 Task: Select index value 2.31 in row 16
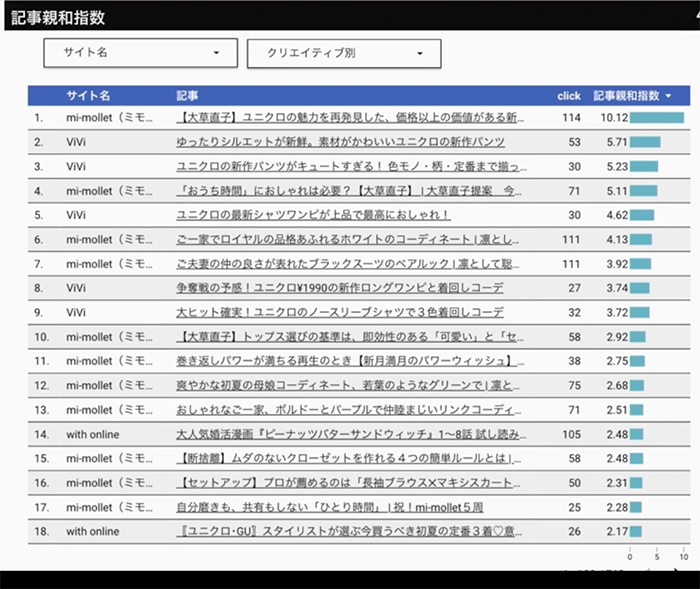click(x=617, y=483)
